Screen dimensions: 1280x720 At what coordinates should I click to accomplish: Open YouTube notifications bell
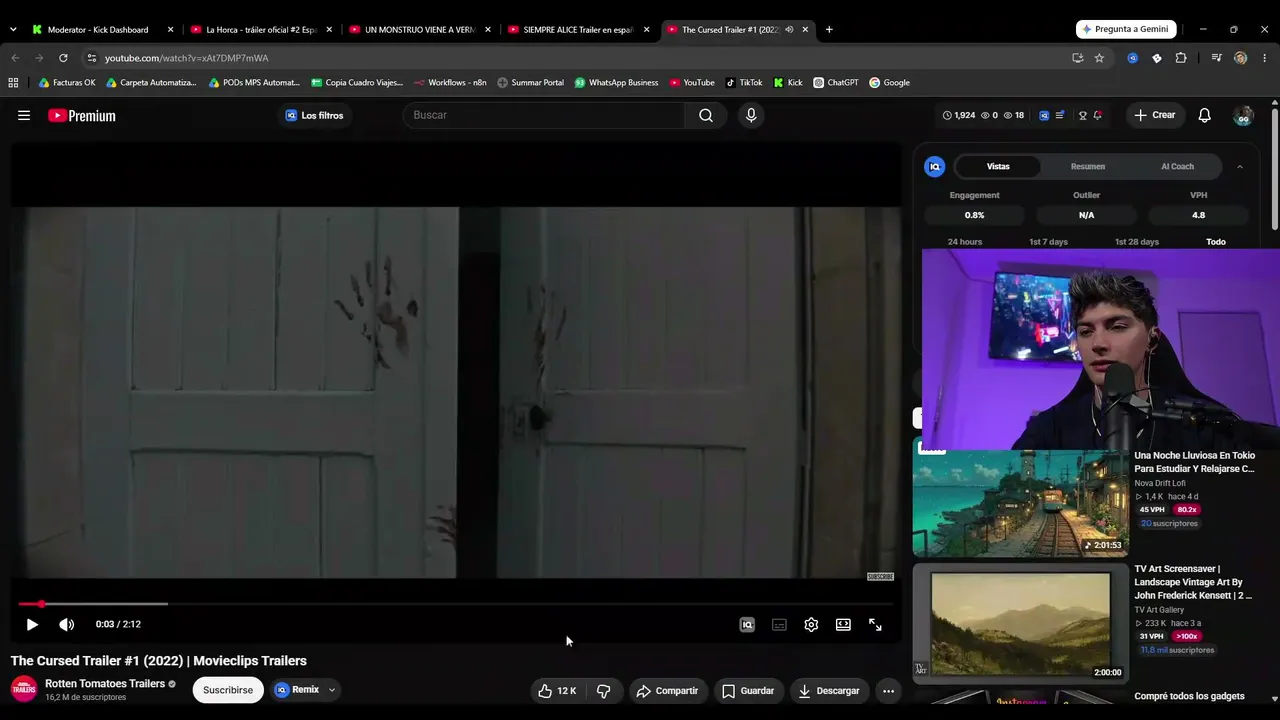(x=1205, y=115)
